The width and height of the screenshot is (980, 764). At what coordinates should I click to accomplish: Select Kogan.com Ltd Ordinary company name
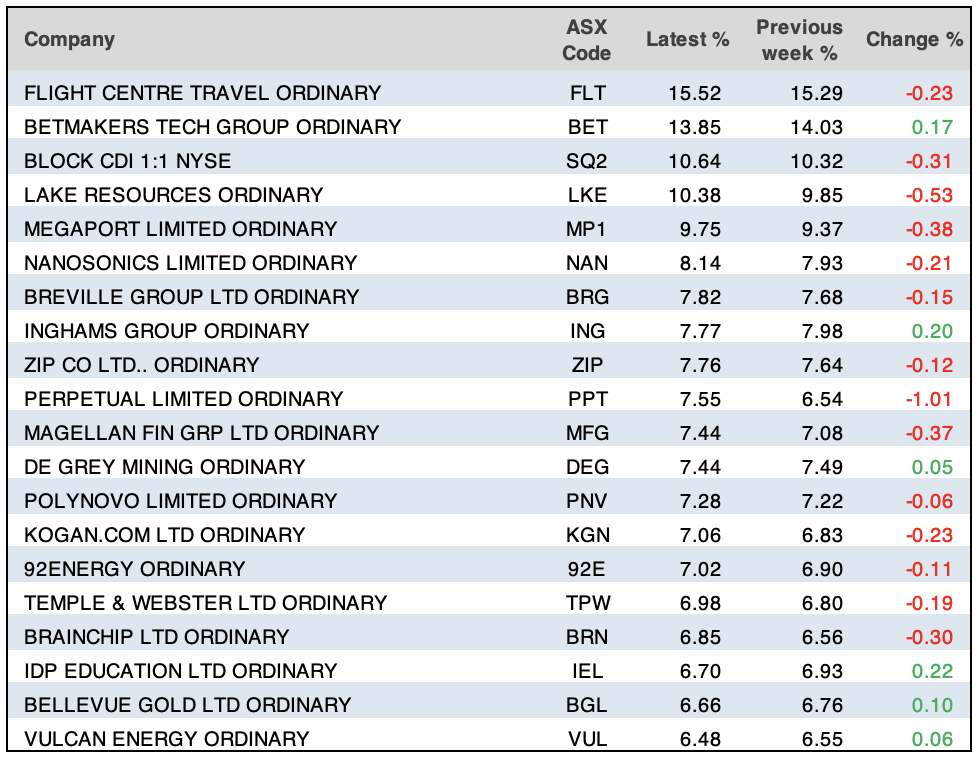tap(164, 535)
